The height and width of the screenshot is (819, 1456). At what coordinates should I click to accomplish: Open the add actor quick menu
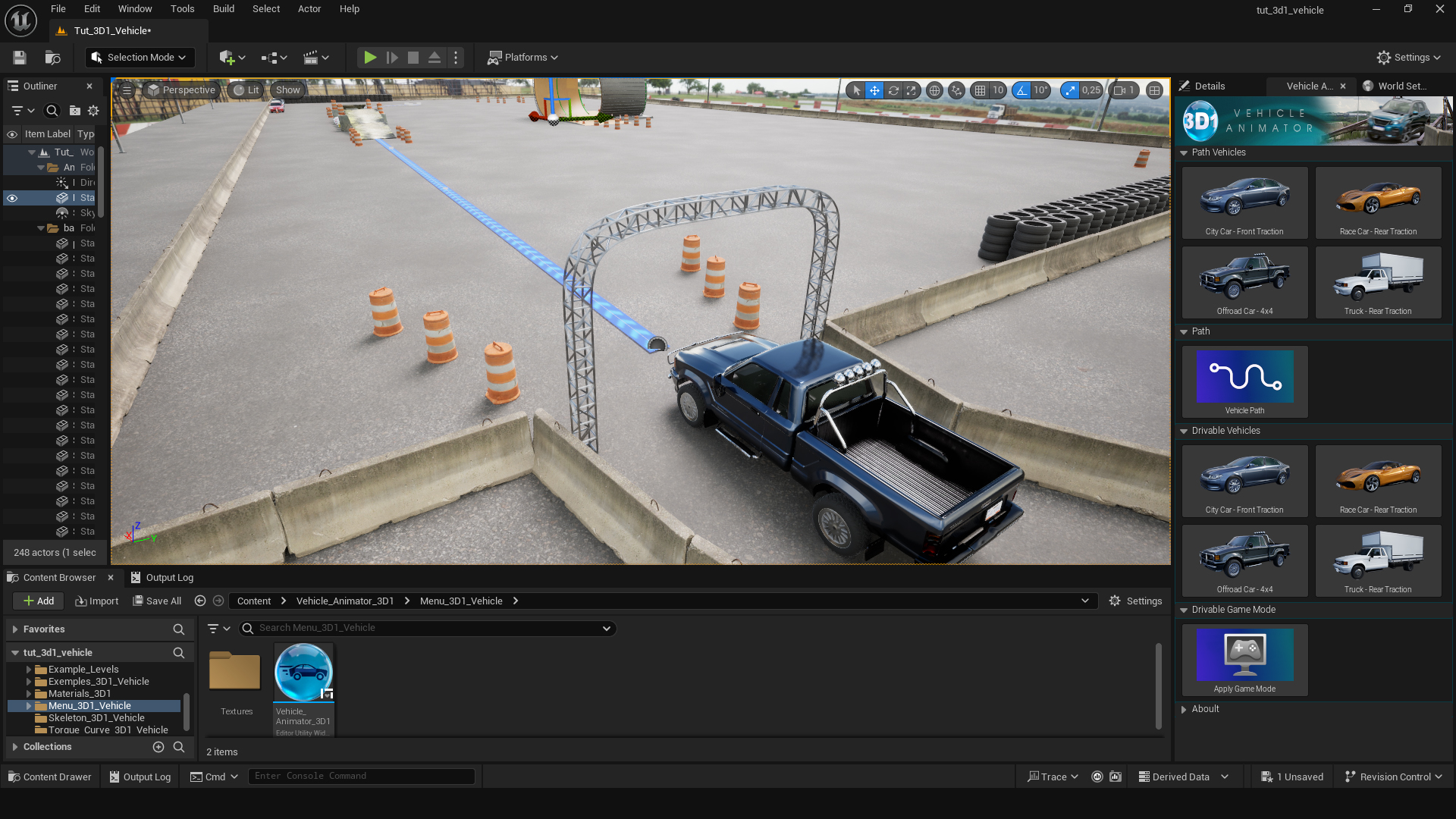point(231,58)
